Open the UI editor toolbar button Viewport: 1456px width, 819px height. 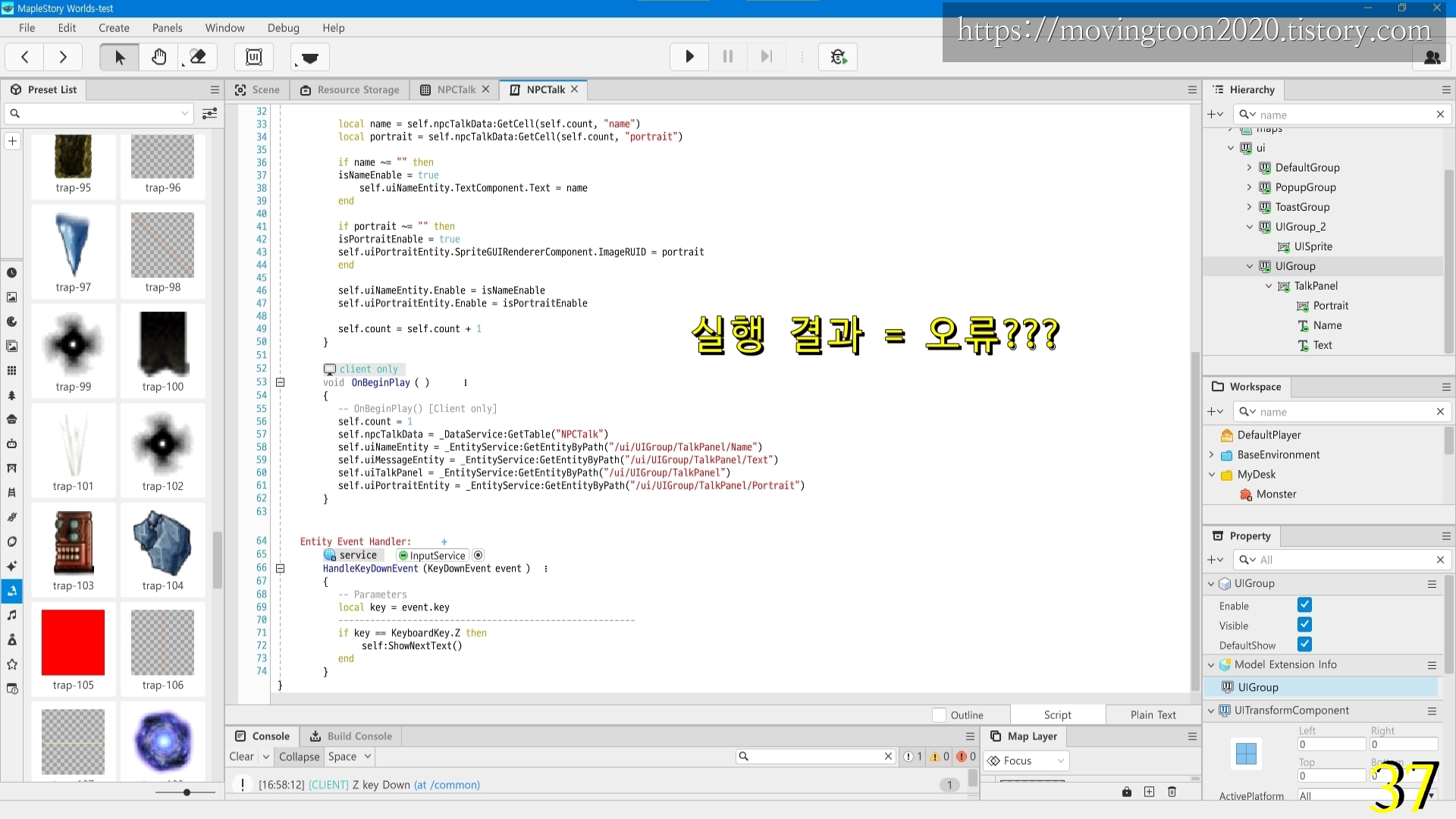point(254,57)
